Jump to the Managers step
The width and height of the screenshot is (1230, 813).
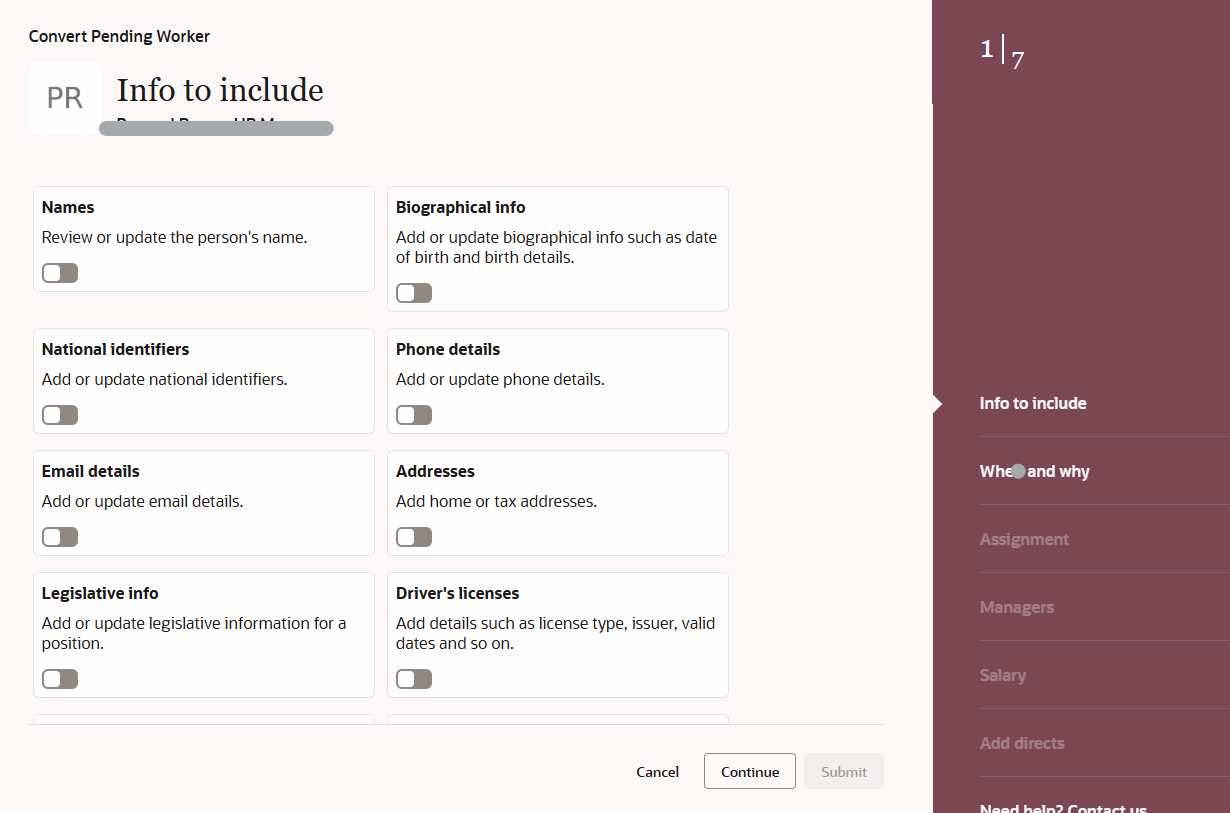(1017, 607)
